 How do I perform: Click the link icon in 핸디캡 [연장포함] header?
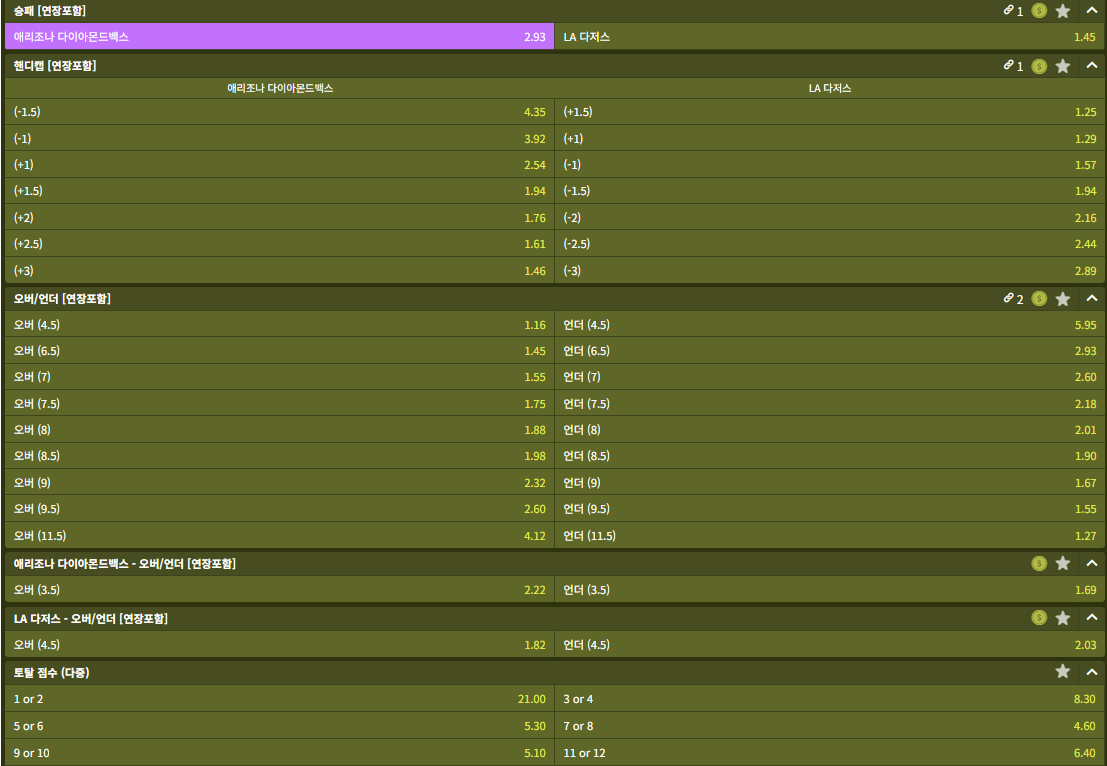(x=1009, y=65)
